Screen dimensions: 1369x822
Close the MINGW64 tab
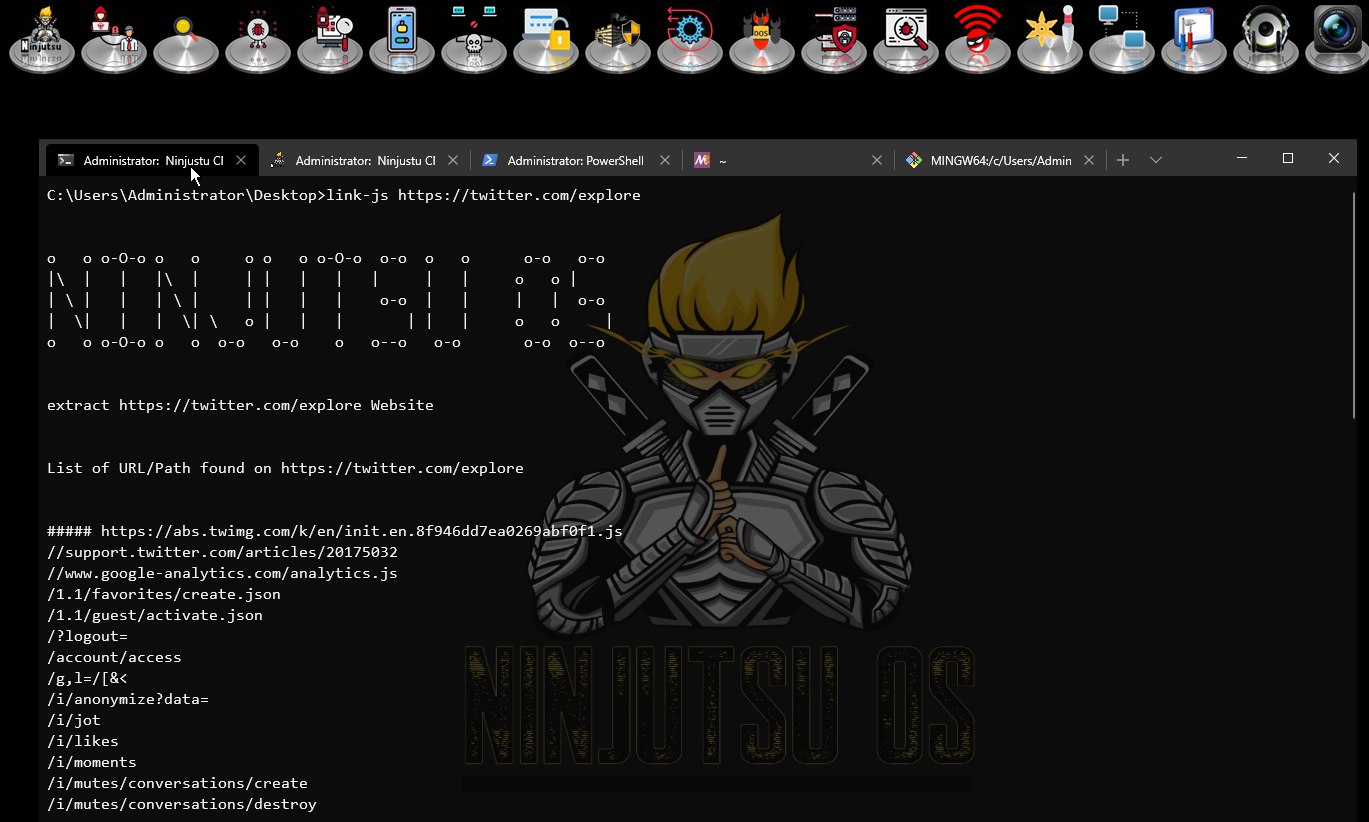click(1089, 160)
